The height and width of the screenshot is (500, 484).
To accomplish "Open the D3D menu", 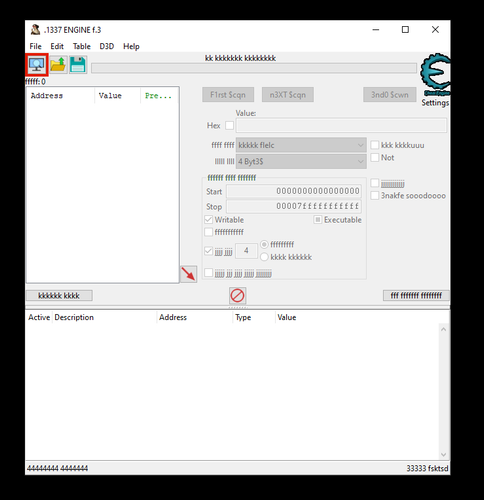I will (x=107, y=46).
